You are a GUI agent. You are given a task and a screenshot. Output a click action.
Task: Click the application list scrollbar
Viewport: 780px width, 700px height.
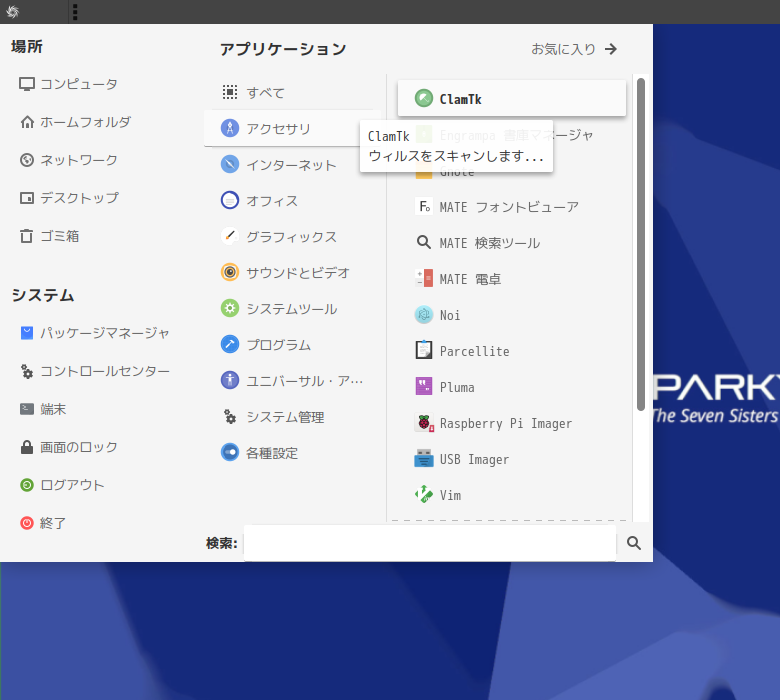[x=641, y=244]
